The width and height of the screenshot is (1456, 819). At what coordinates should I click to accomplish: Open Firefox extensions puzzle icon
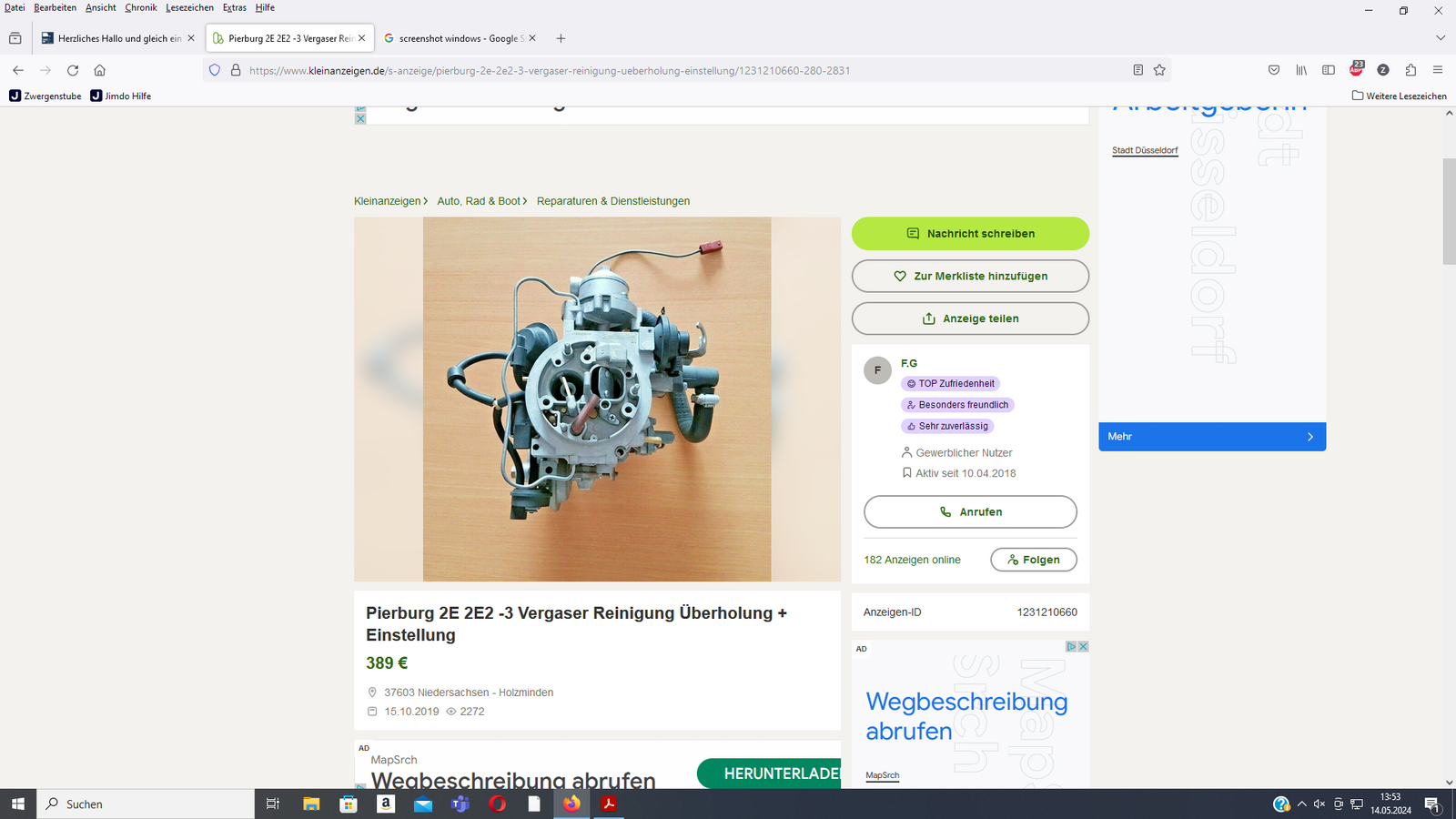click(1410, 70)
